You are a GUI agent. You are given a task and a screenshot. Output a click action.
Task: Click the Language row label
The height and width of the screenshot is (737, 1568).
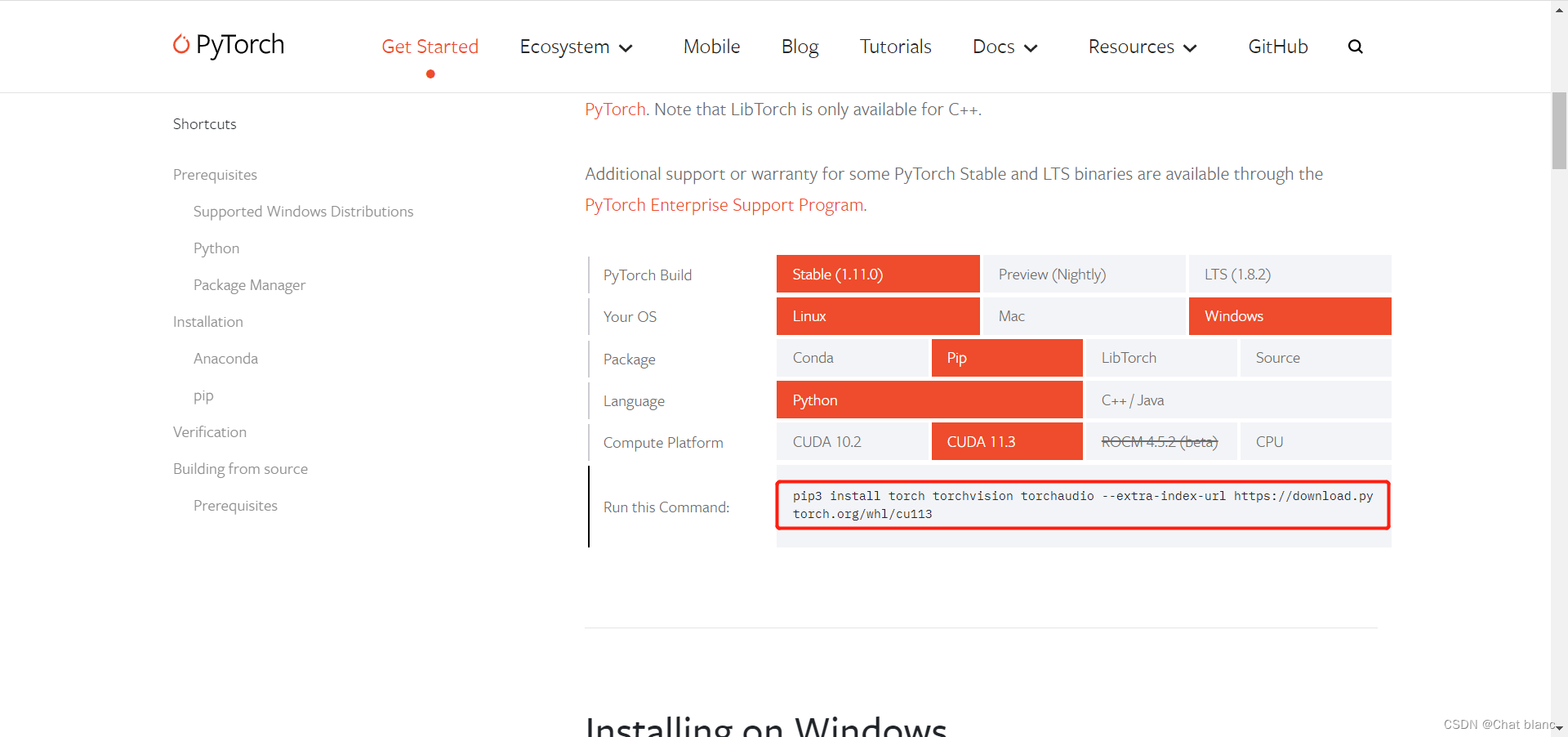click(x=634, y=401)
